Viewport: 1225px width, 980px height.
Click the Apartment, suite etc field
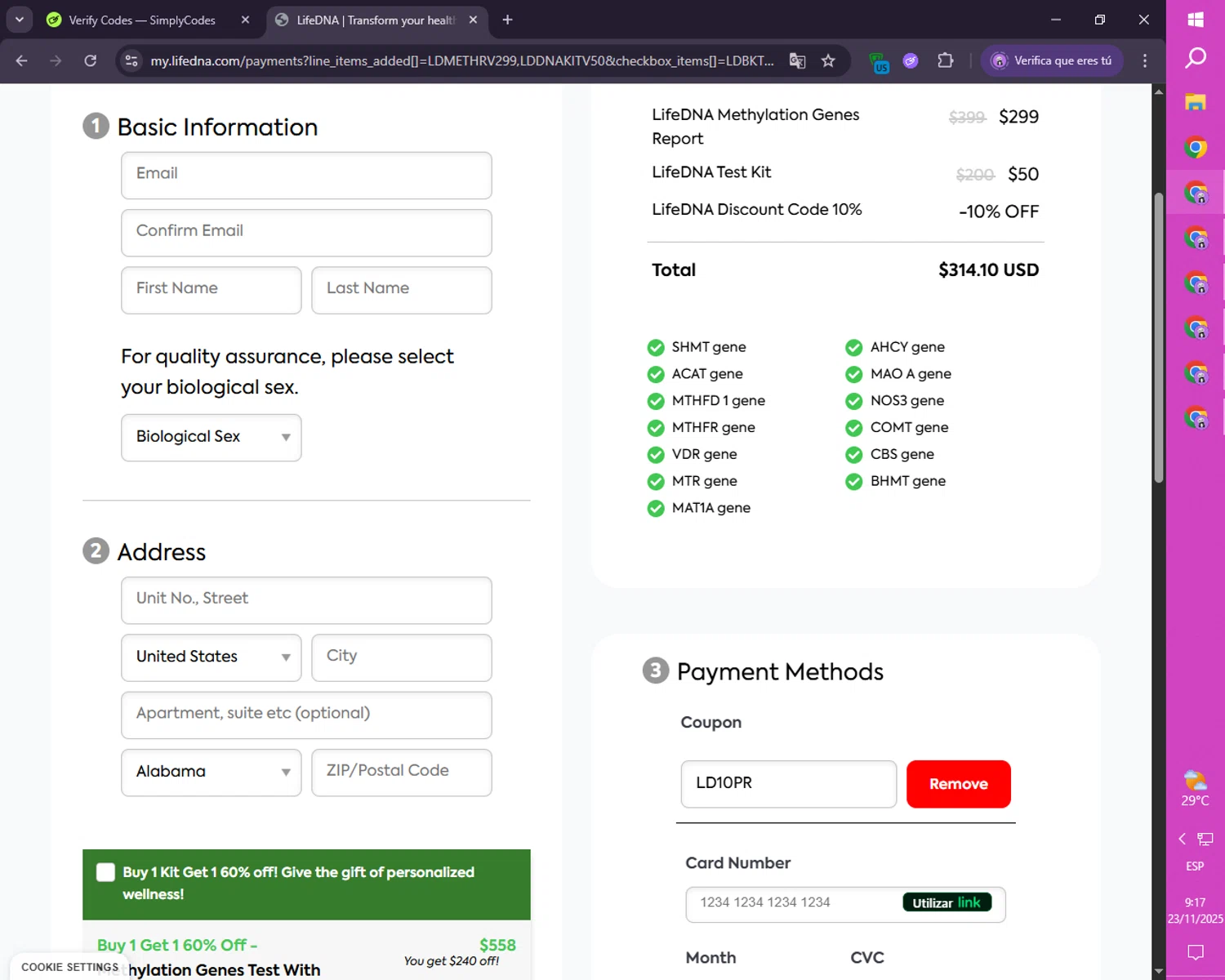306,715
